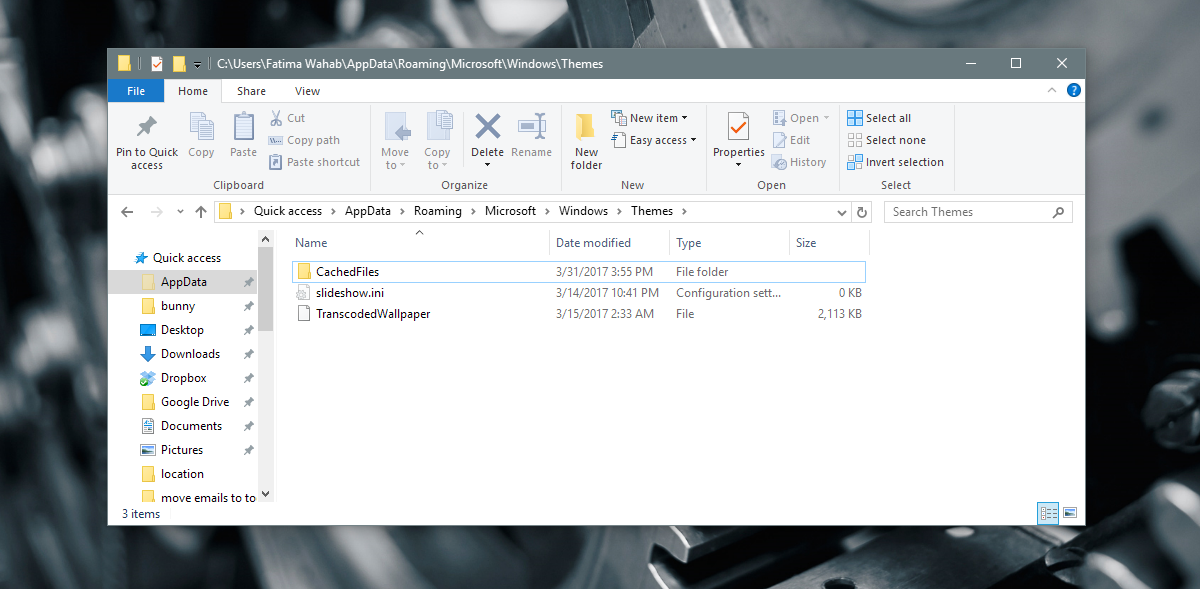
Task: Switch to the Home ribbon tab
Action: click(x=193, y=91)
